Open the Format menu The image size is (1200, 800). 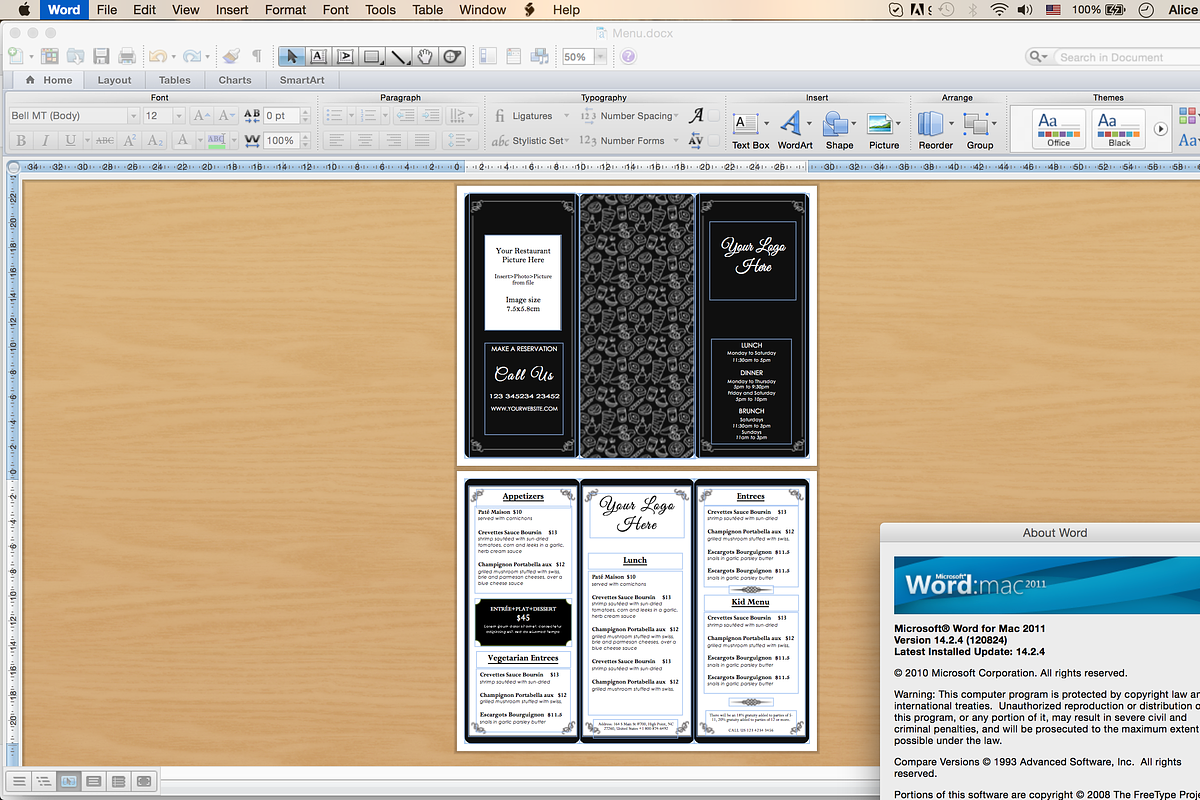tap(285, 10)
